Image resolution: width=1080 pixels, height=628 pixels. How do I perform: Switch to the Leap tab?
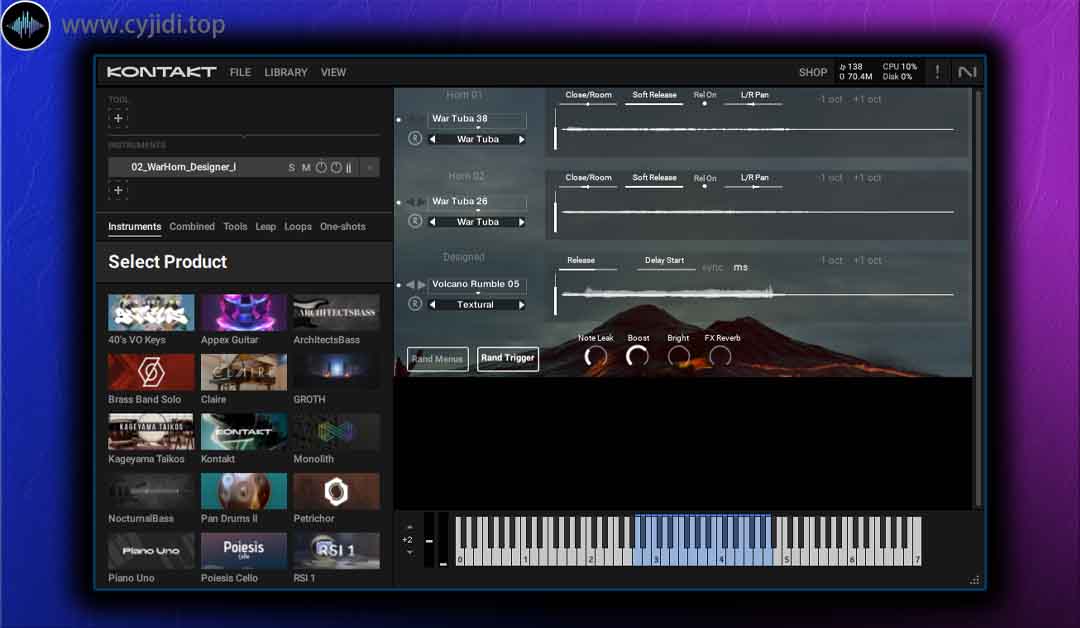(x=266, y=227)
